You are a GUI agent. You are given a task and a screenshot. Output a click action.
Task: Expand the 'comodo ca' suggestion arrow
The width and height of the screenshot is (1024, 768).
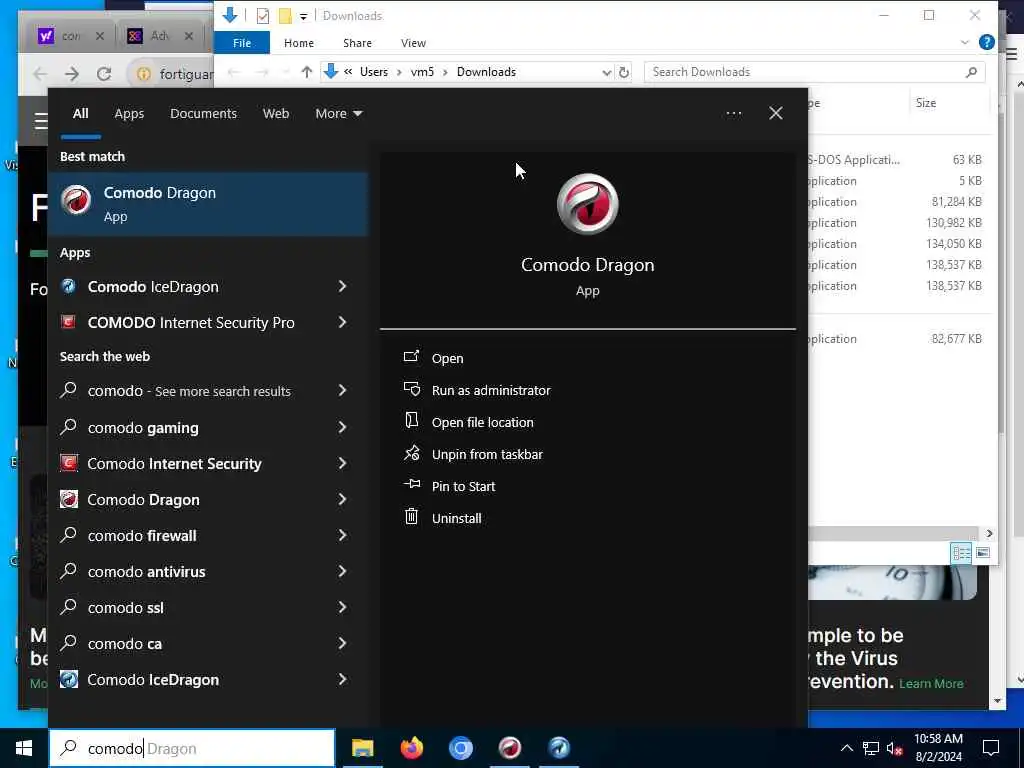pyautogui.click(x=342, y=643)
